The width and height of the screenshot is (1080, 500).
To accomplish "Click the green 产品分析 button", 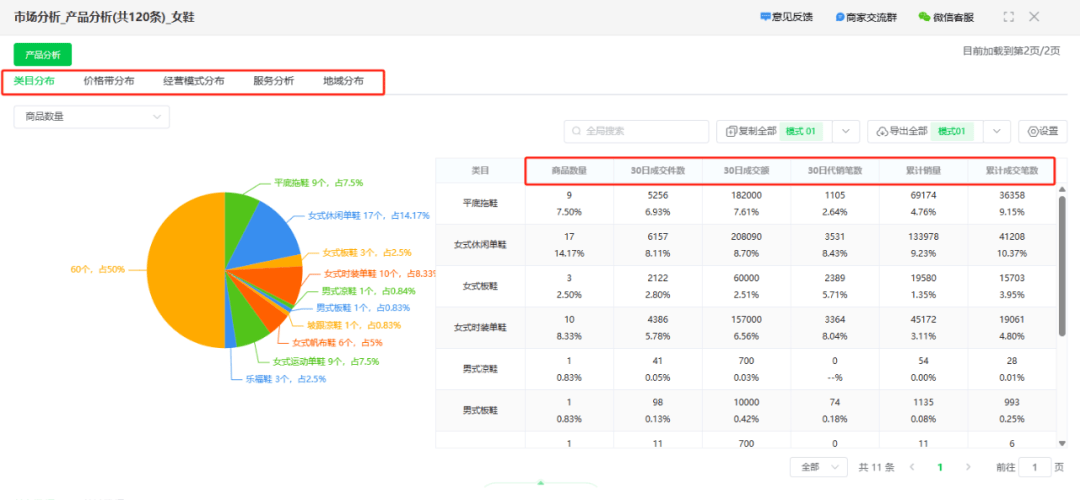I will point(43,54).
